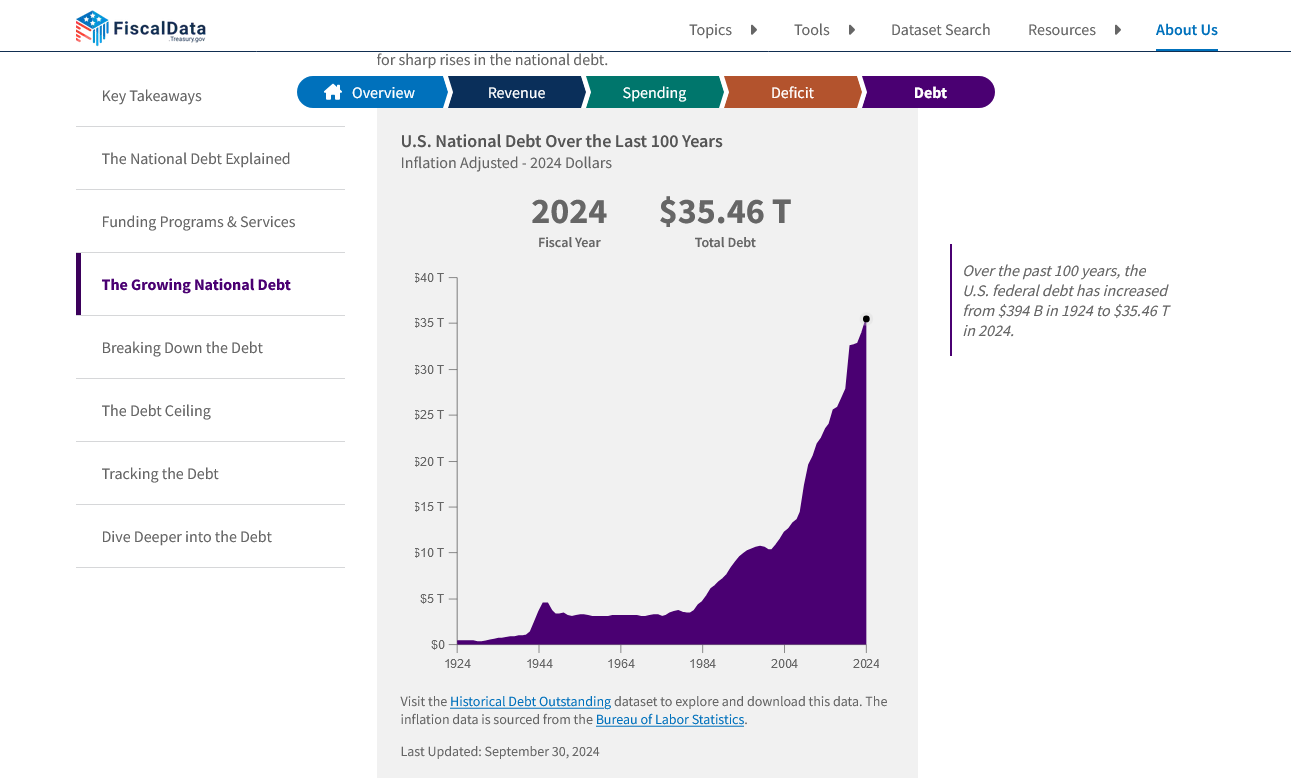Viewport: 1291px width, 778px height.
Task: Jump to The Debt Ceiling section
Action: coord(156,411)
